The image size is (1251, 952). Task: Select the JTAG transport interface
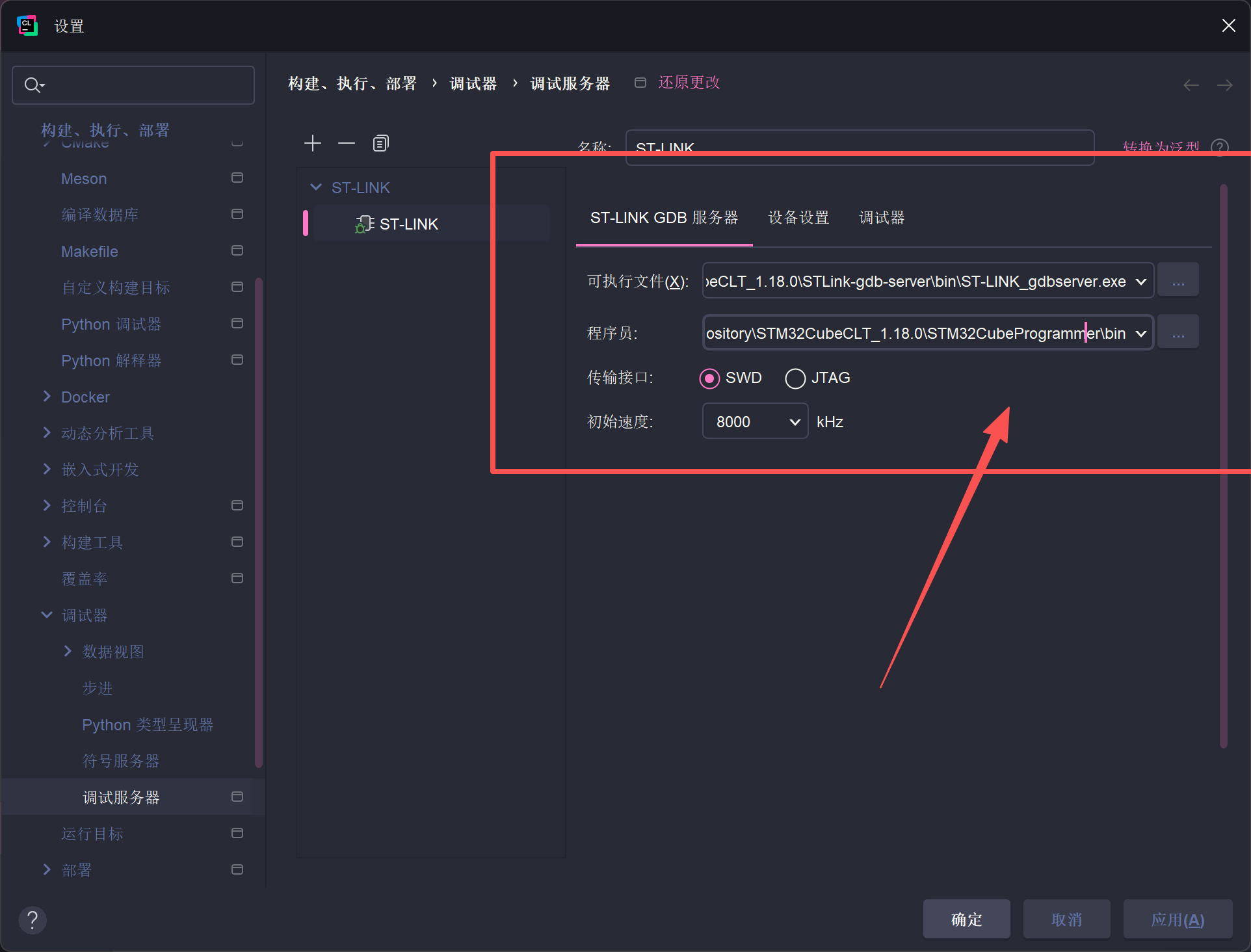[x=795, y=378]
